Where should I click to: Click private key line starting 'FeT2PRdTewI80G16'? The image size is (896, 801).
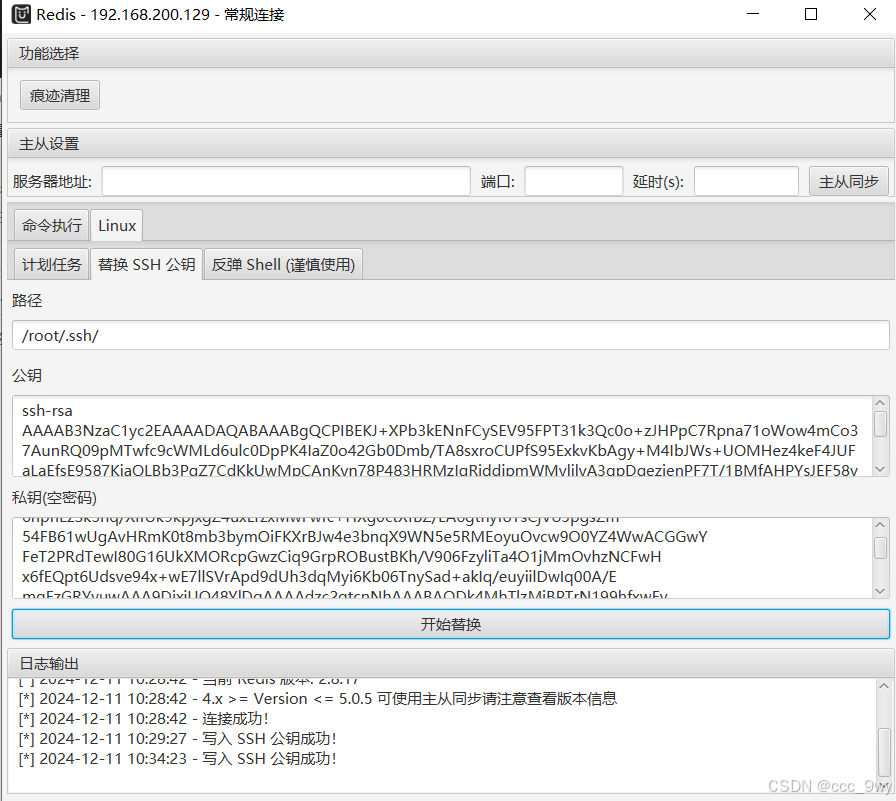click(x=341, y=556)
